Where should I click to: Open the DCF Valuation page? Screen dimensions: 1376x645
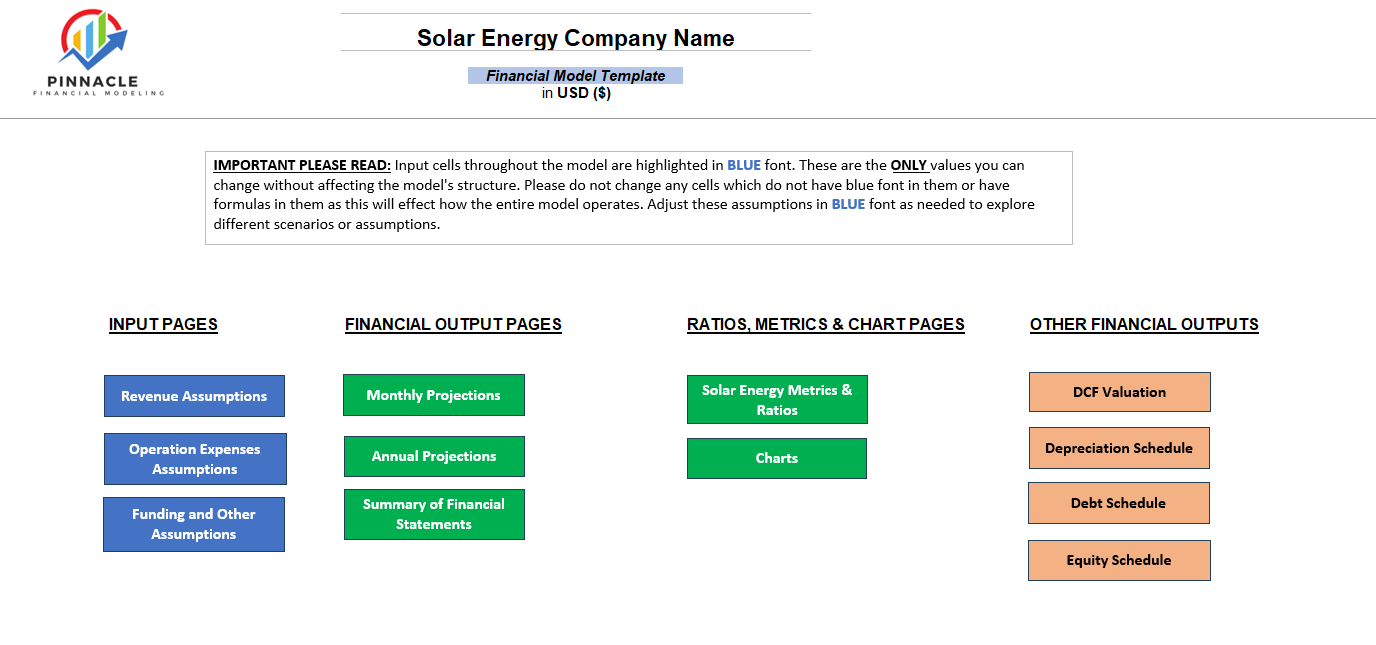pos(1119,391)
